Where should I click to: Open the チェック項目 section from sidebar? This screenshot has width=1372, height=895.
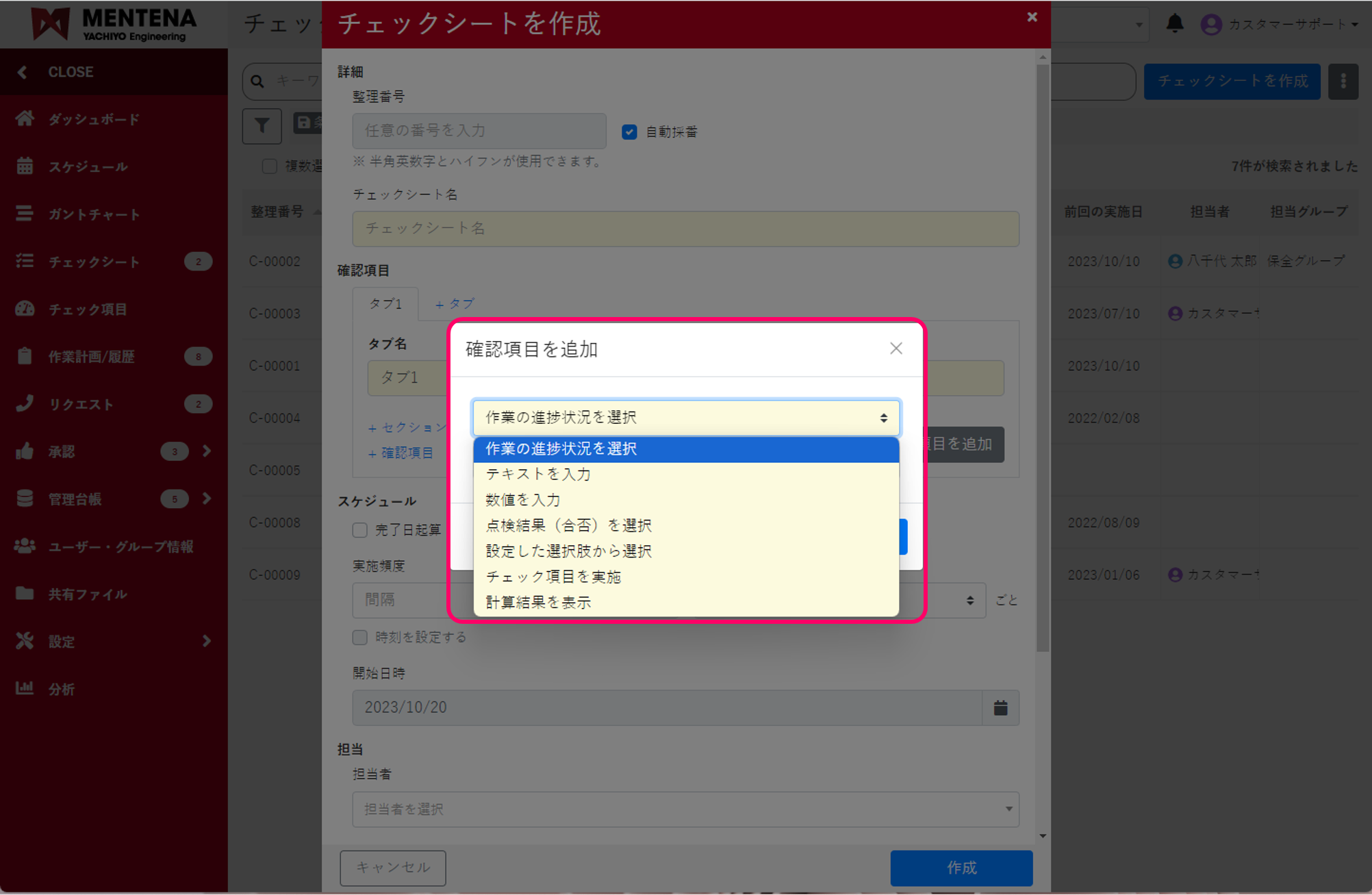25,309
